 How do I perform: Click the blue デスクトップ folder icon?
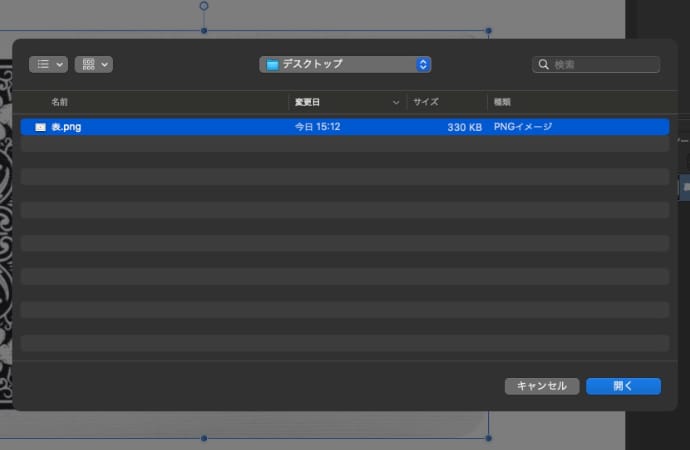(x=270, y=64)
